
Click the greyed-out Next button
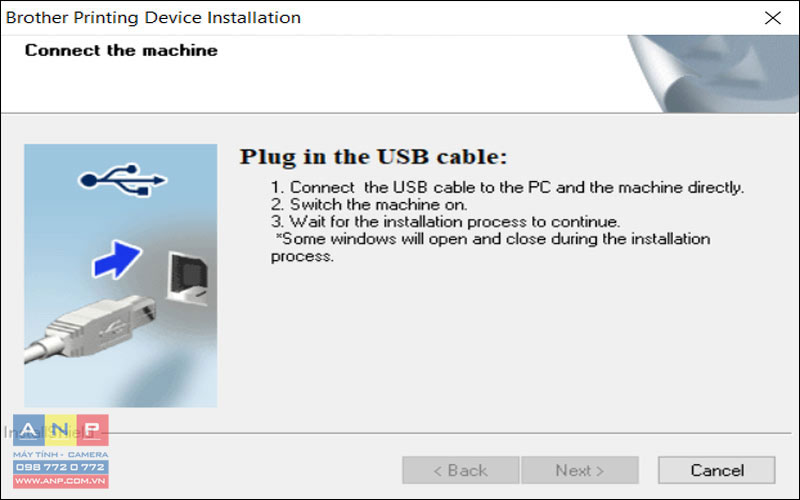click(580, 470)
